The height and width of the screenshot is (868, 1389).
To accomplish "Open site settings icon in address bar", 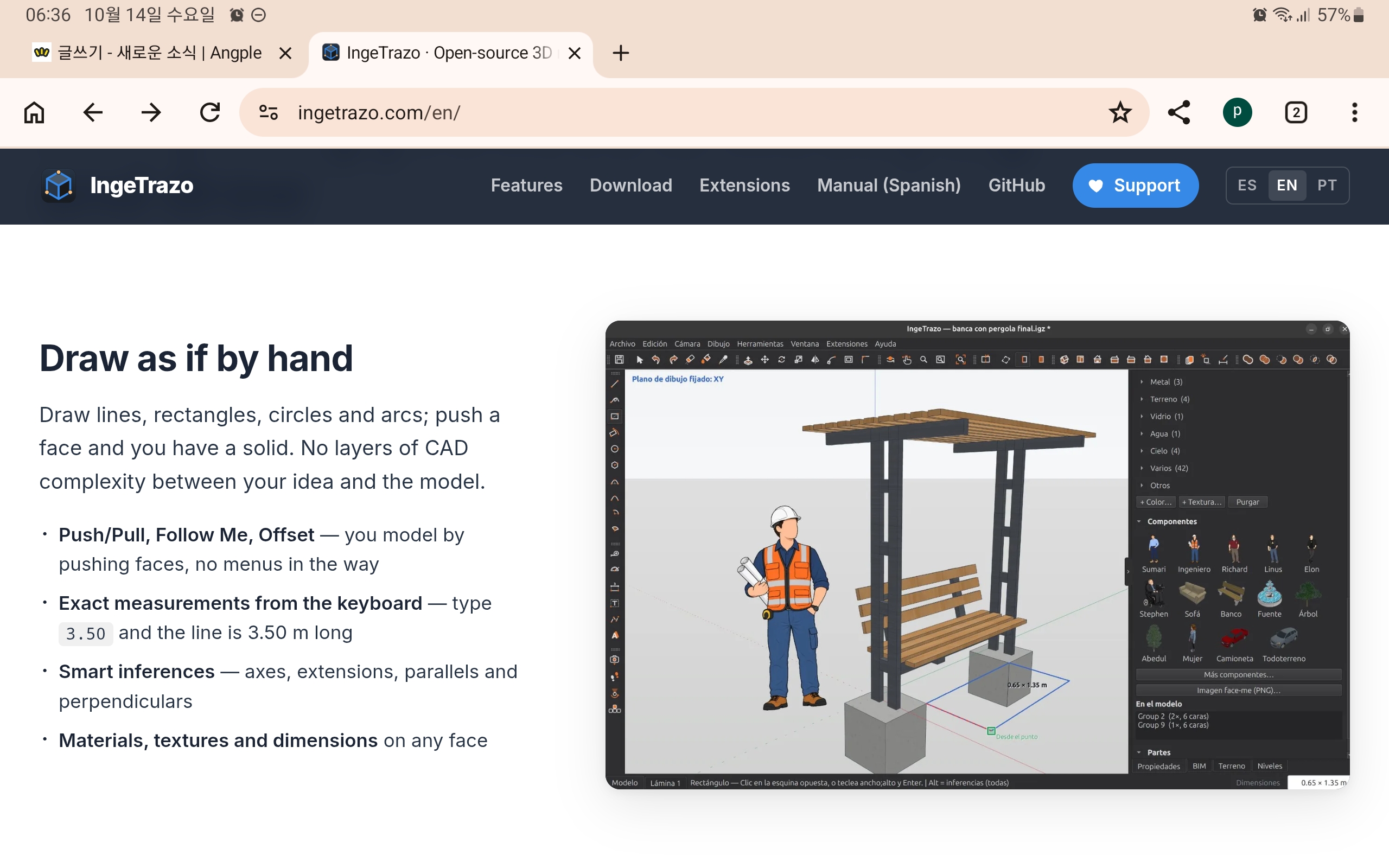I will tap(269, 112).
